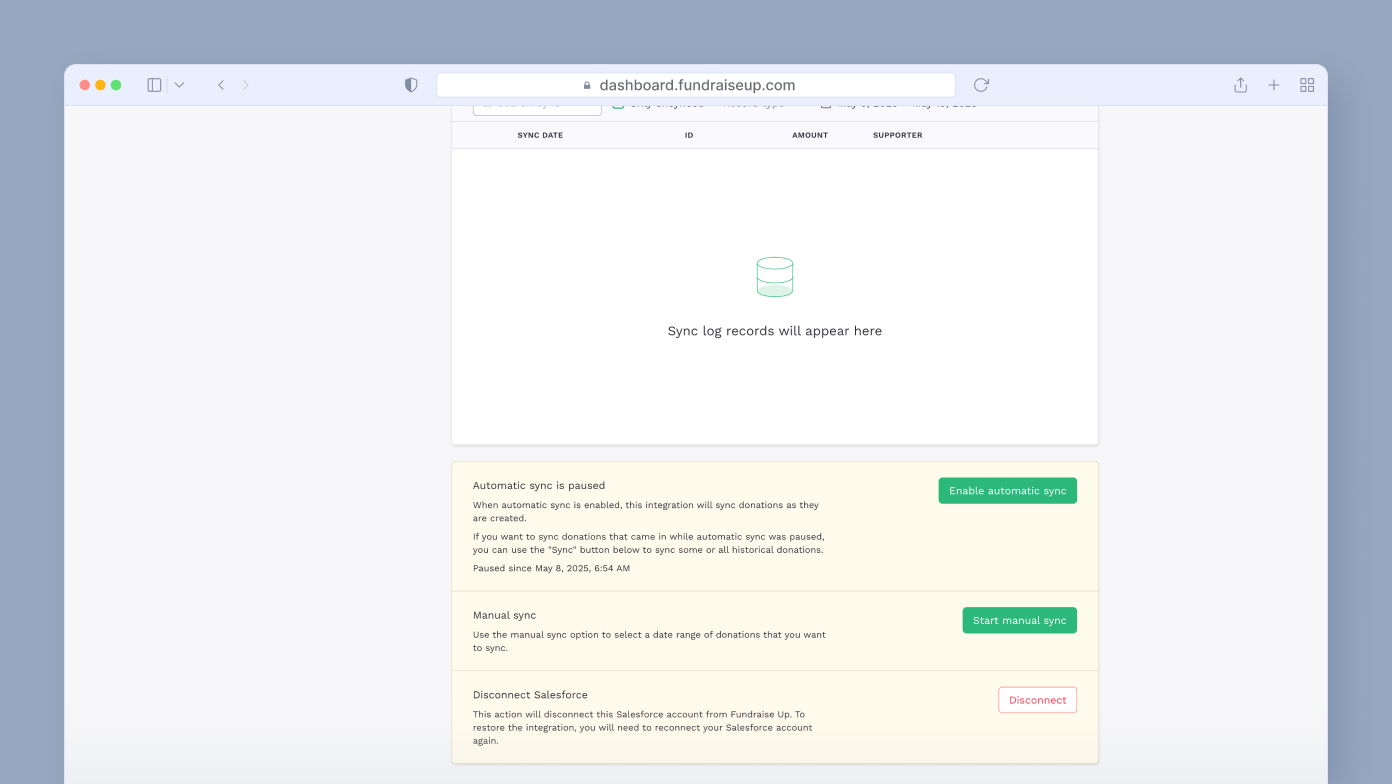Image resolution: width=1392 pixels, height=784 pixels.
Task: Open the calendar date picker icon
Action: (825, 103)
